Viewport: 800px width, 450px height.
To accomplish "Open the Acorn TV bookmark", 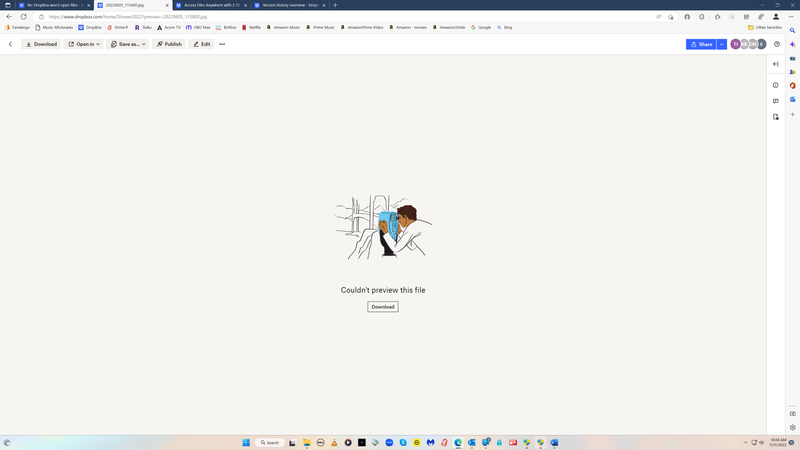I will pos(169,28).
